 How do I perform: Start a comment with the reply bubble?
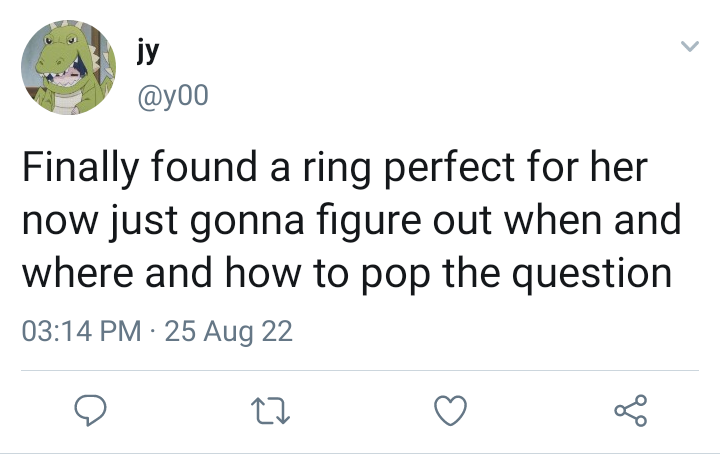[x=90, y=410]
